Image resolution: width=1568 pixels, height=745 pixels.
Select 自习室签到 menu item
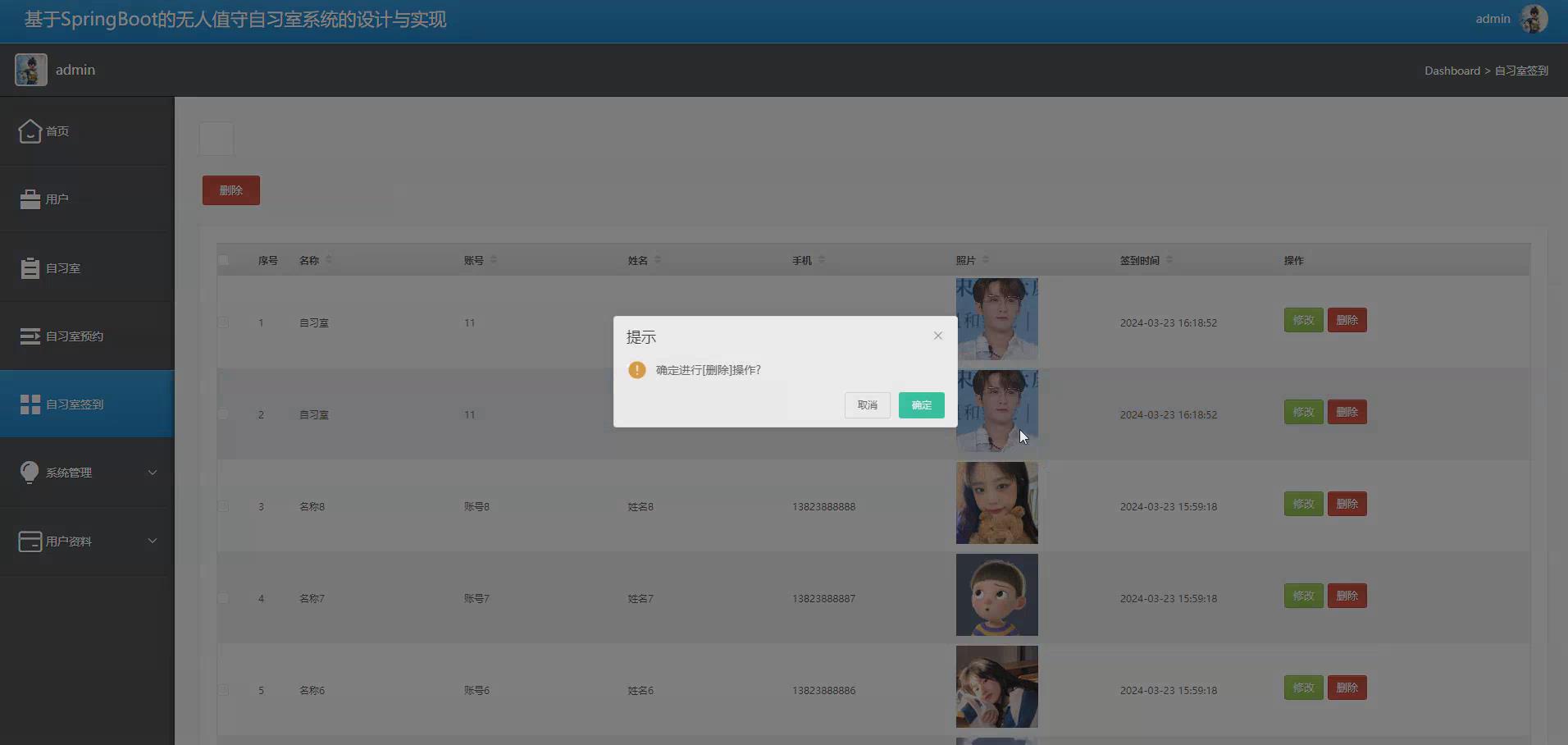point(87,404)
